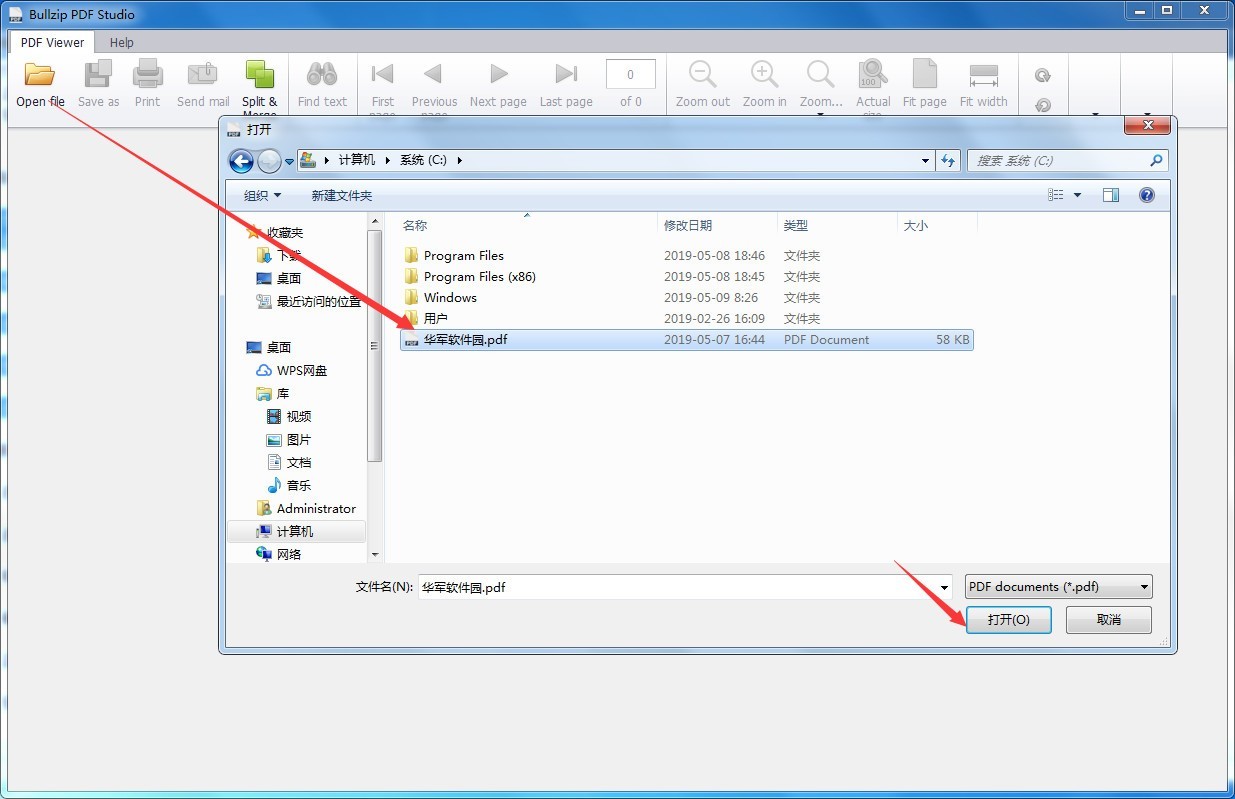Click 收藏夹 in the navigation pane
Image resolution: width=1235 pixels, height=799 pixels.
285,232
